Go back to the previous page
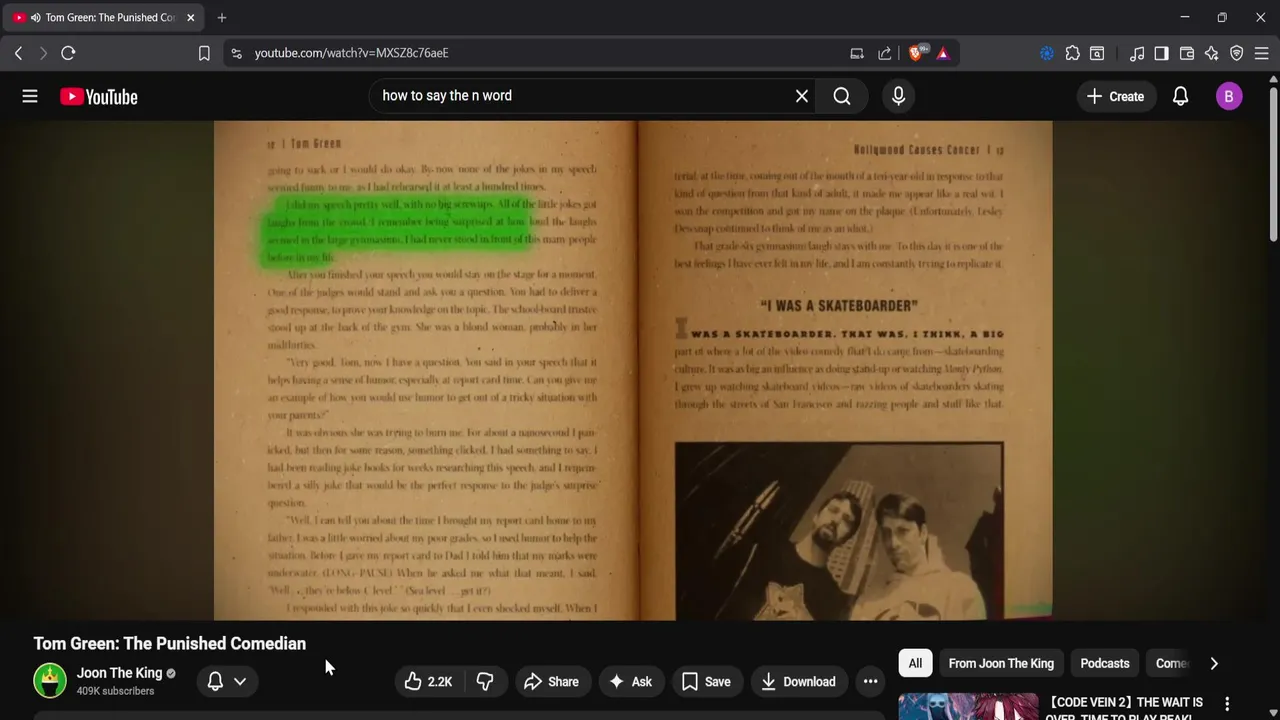 (x=18, y=53)
